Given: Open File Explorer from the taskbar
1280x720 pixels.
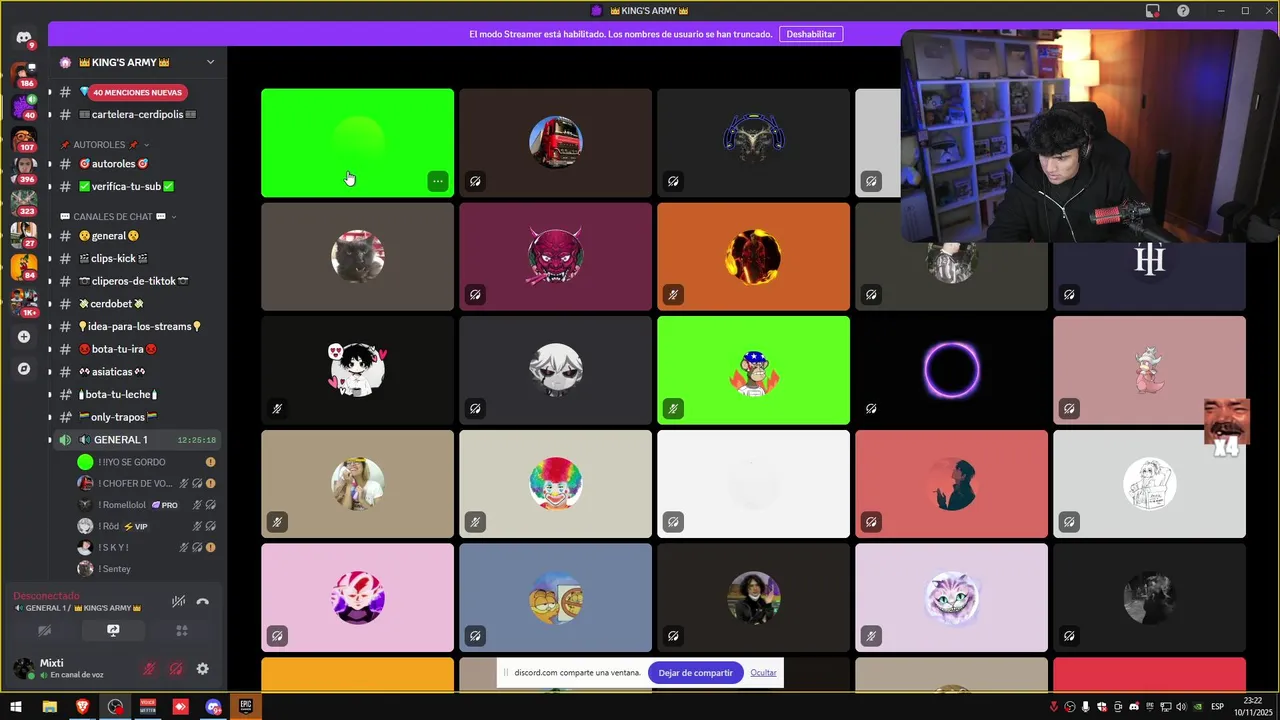Looking at the screenshot, I should [x=49, y=707].
